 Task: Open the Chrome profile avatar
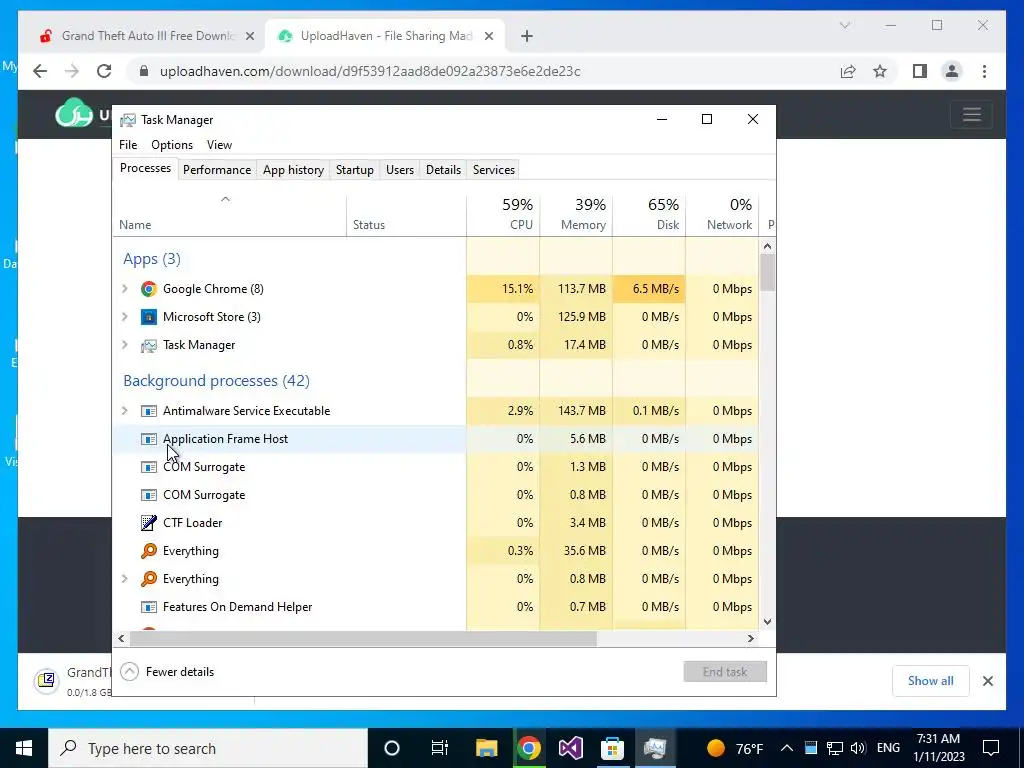pos(952,71)
